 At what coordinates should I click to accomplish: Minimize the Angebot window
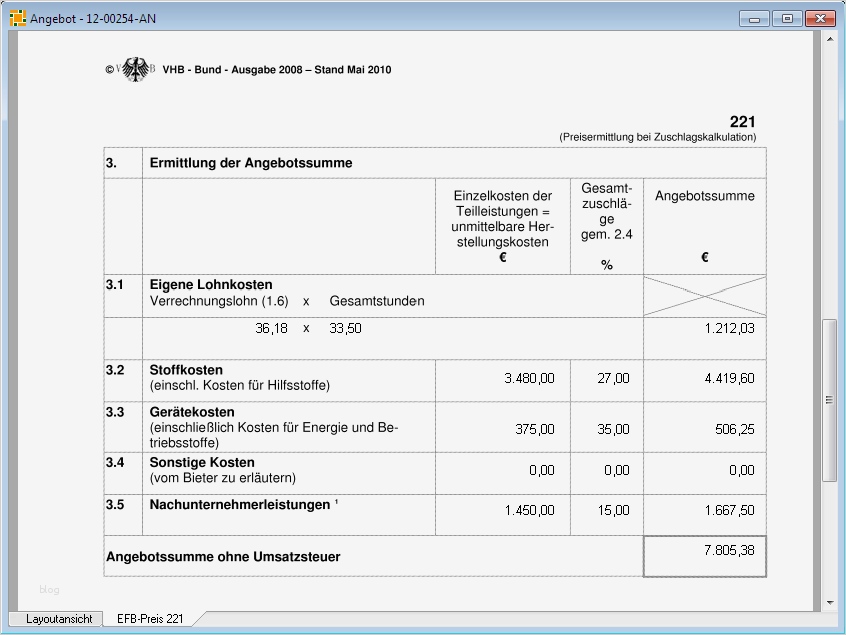(754, 19)
